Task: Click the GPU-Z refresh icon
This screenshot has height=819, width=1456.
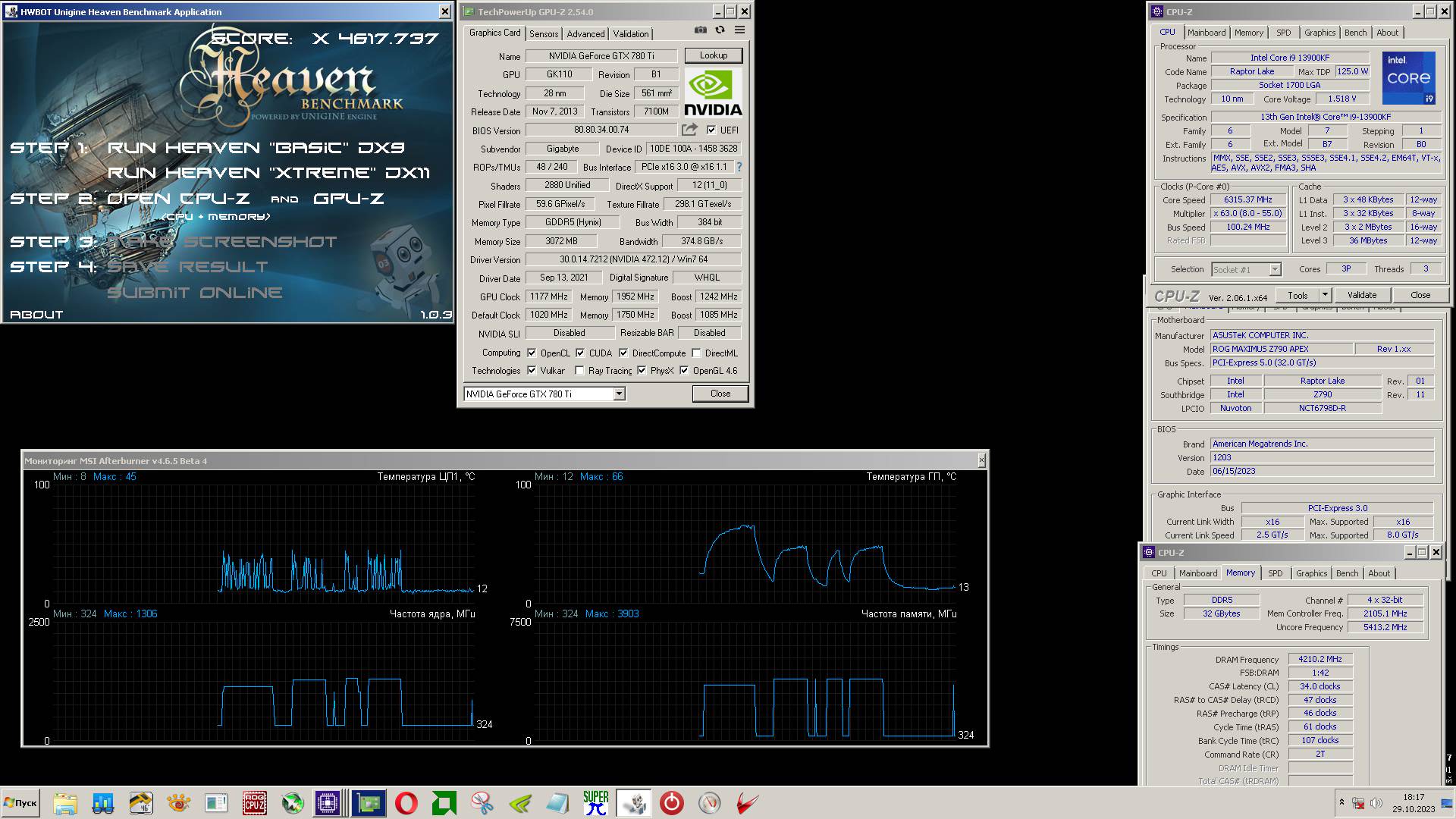Action: pyautogui.click(x=720, y=30)
